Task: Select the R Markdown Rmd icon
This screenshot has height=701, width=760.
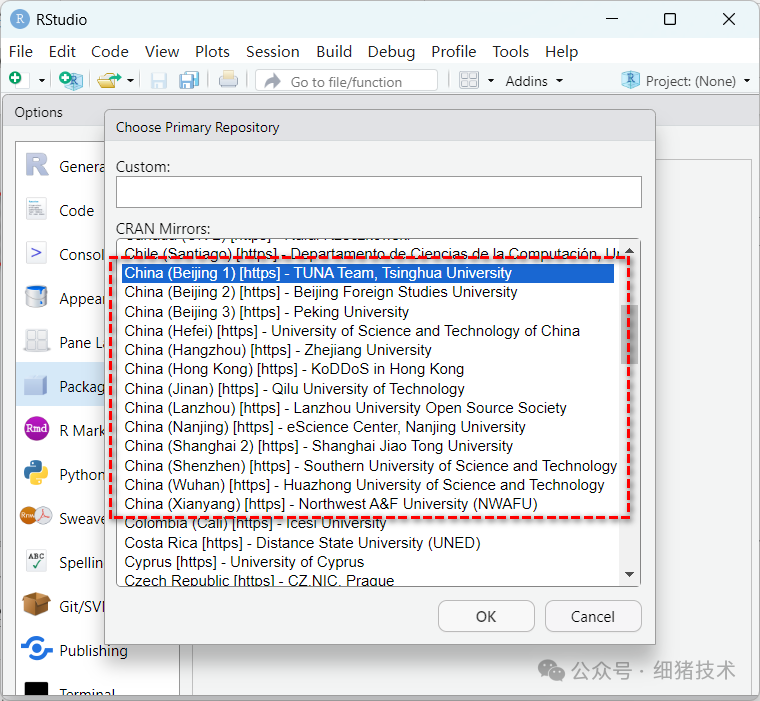Action: click(36, 429)
